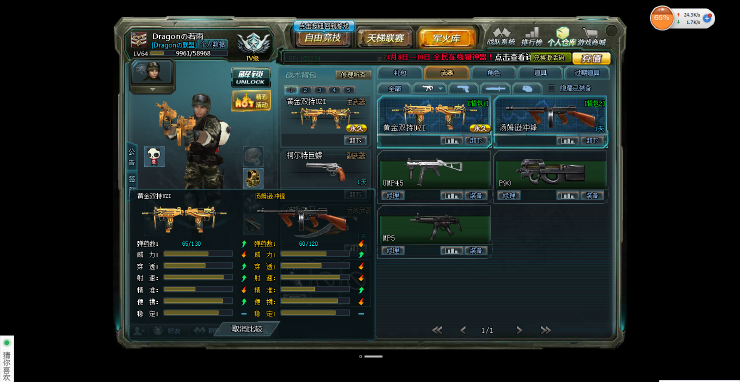Switch to the 自由竞技 tab
This screenshot has width=740, height=382.
[324, 38]
